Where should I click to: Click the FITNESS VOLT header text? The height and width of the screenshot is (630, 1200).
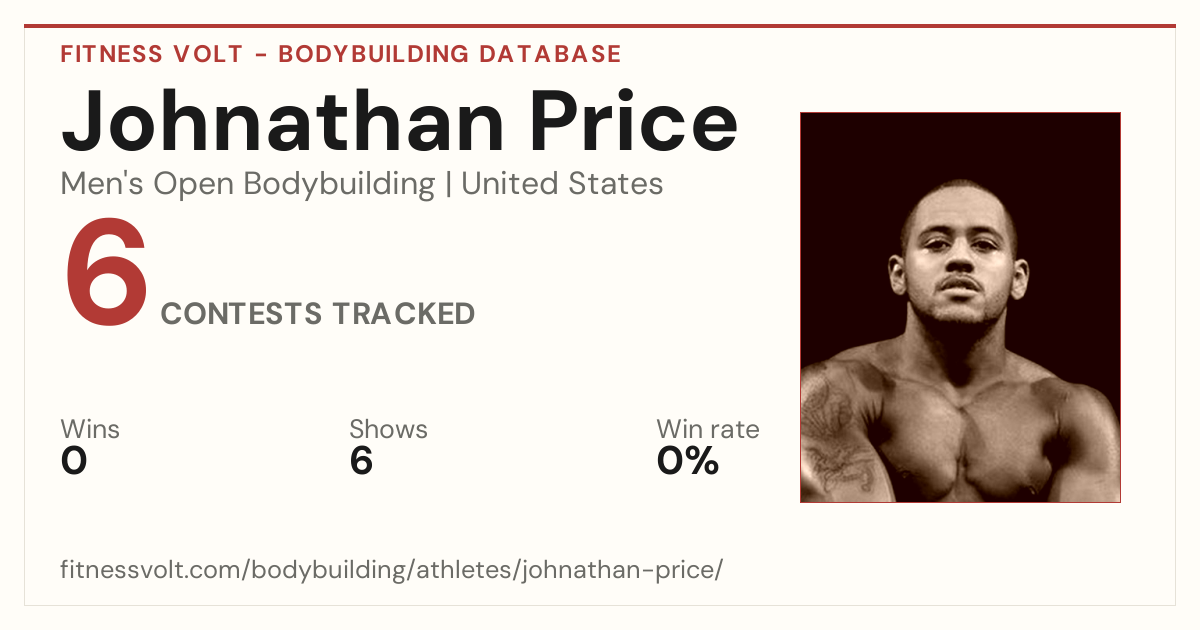pyautogui.click(x=151, y=54)
